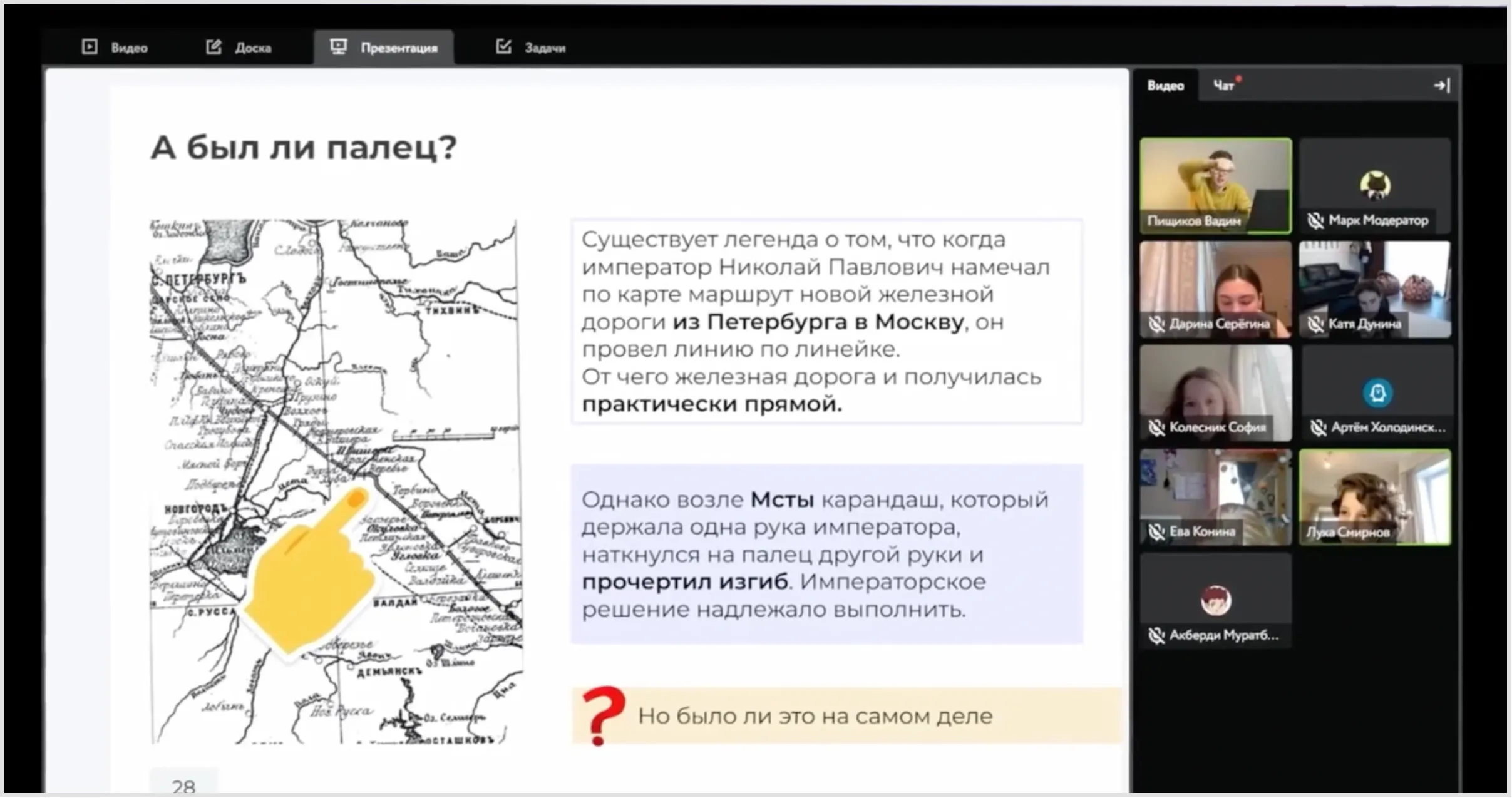Click Акберди Муратб avatar icon
Screen dimensions: 1512x798
1216,600
